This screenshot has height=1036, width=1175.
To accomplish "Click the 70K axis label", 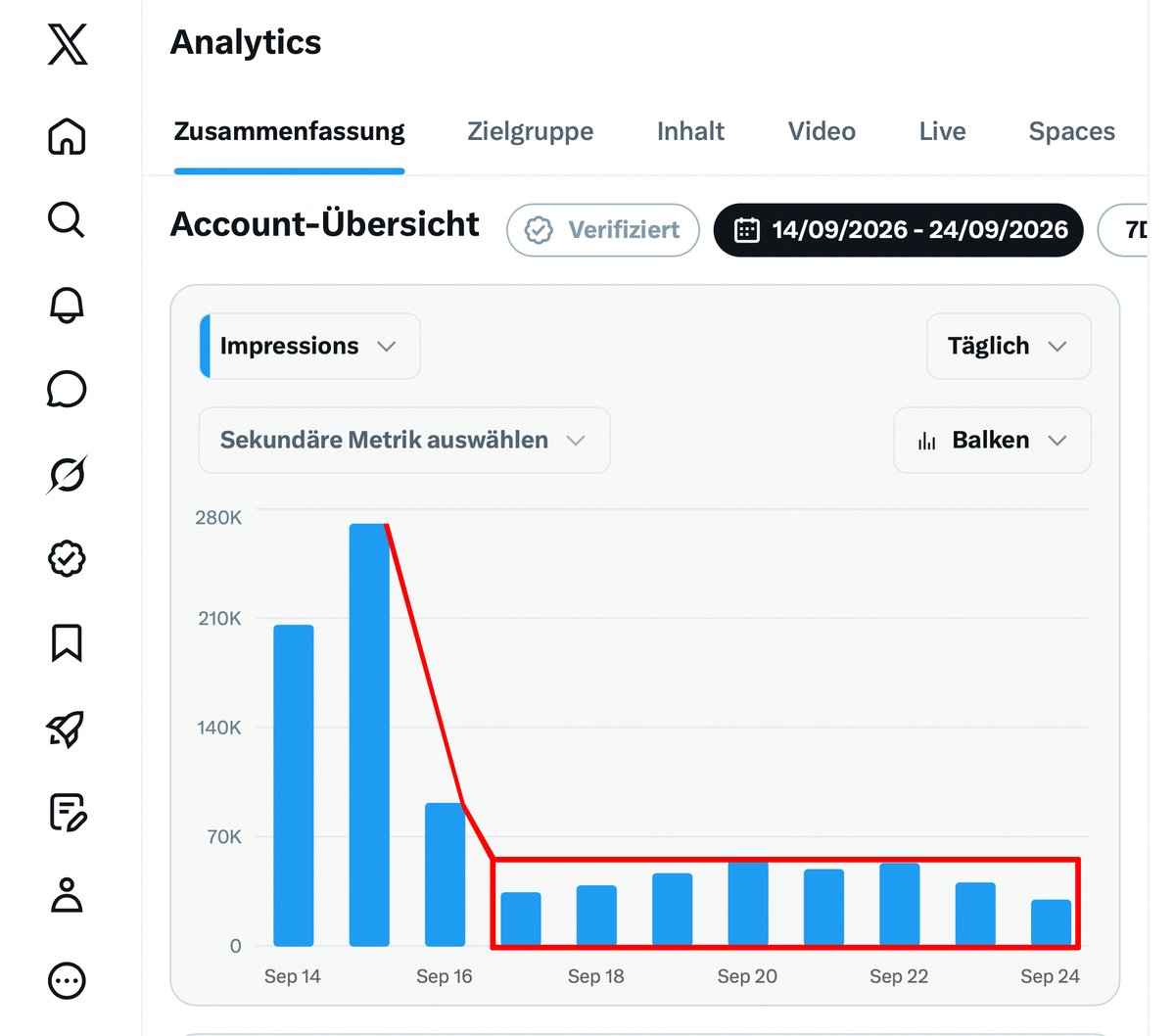I will [224, 837].
